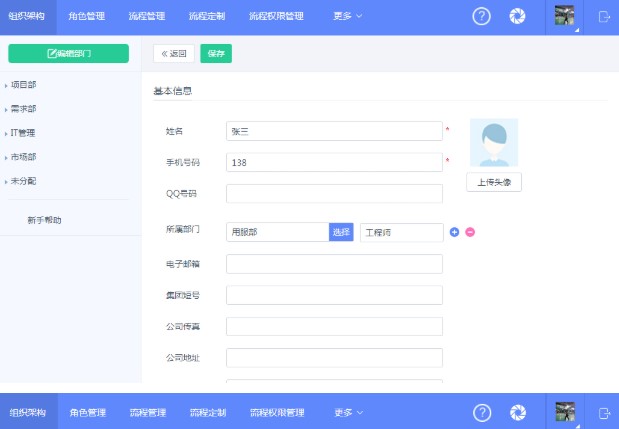The image size is (619, 429).
Task: Open 角色管理 in bottom navigation bar
Action: click(x=88, y=413)
